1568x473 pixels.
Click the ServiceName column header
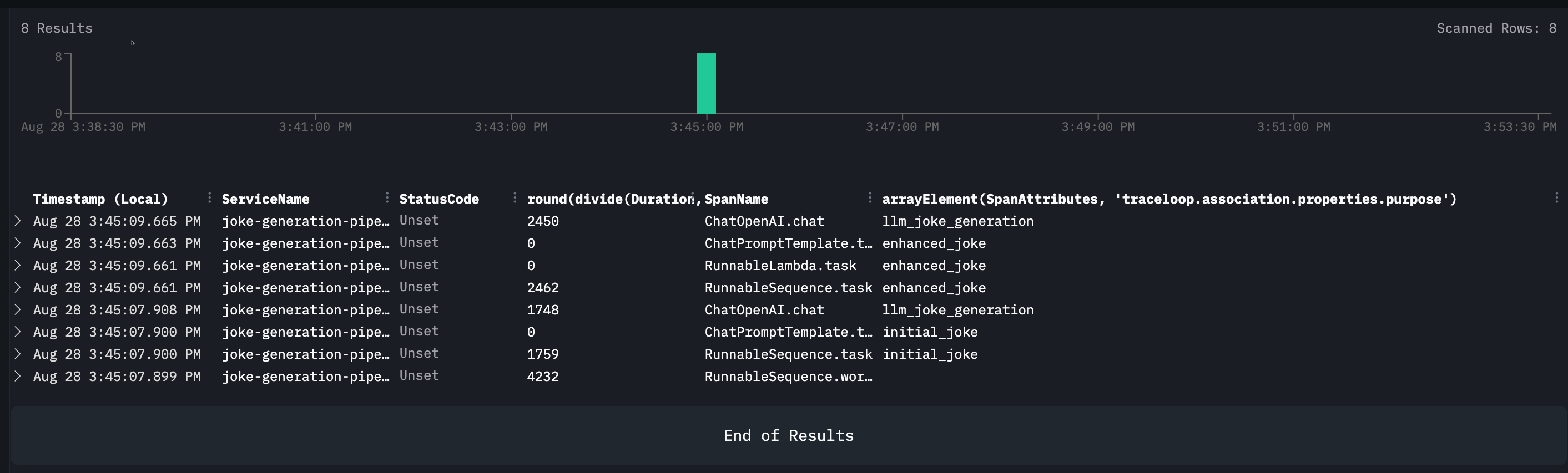pyautogui.click(x=265, y=199)
